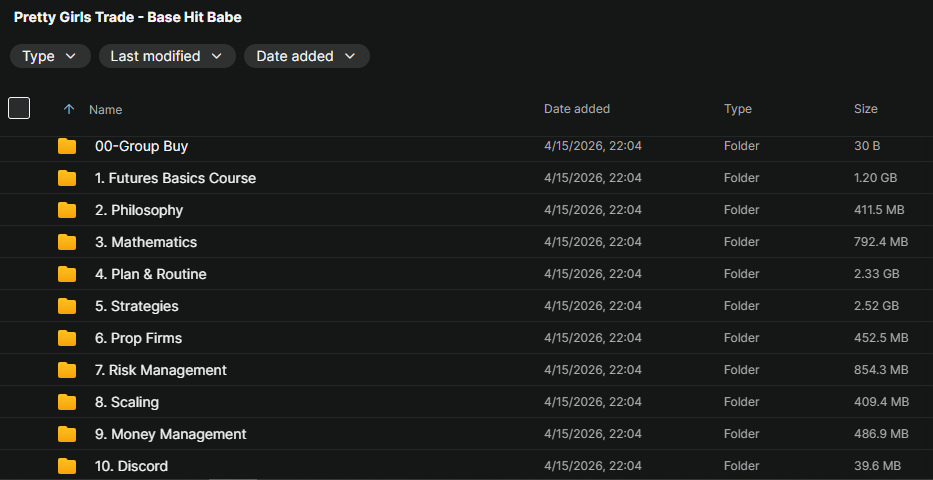Click the Risk Management folder icon
The height and width of the screenshot is (480, 933).
[x=67, y=370]
